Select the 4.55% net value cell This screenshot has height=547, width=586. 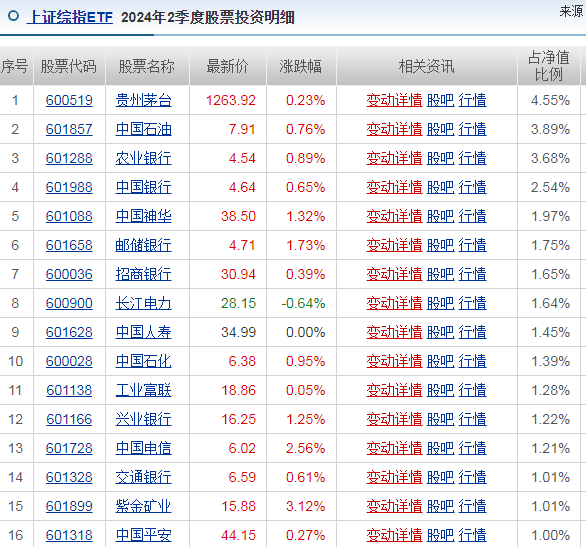point(550,100)
